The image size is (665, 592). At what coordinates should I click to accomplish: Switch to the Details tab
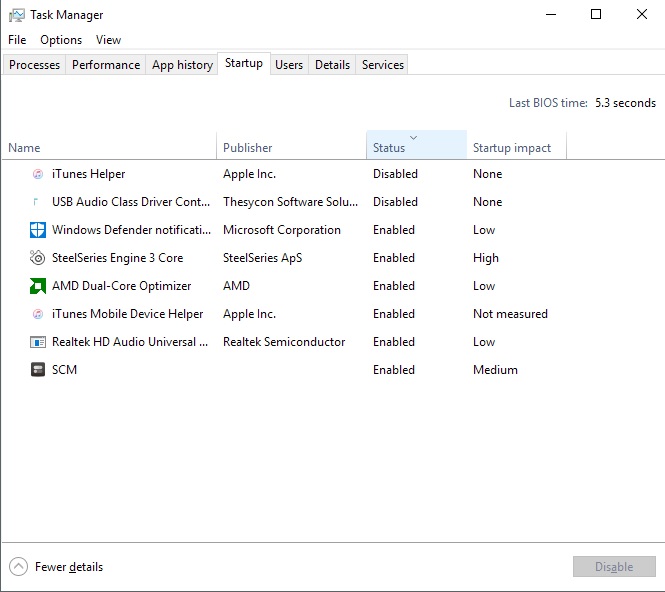tap(332, 65)
